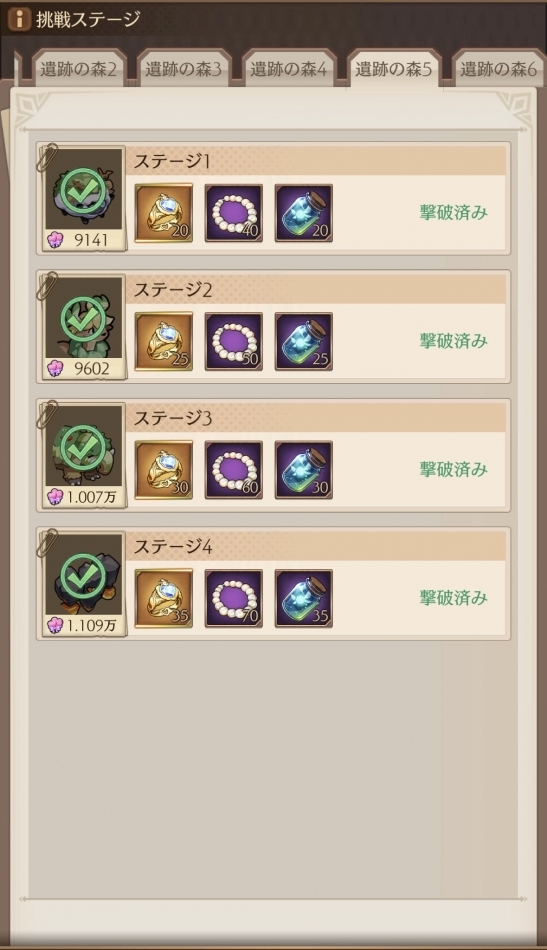This screenshot has height=950, width=547.
Task: Open the info icon beside 挑戦ステージ
Action: coord(19,19)
